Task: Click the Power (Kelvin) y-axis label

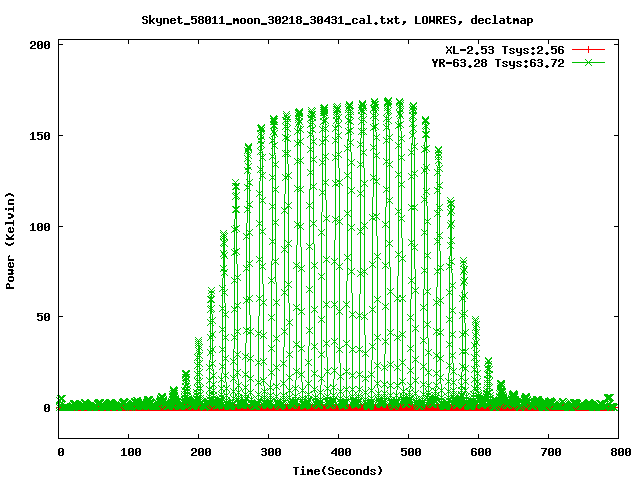Action: (x=10, y=241)
